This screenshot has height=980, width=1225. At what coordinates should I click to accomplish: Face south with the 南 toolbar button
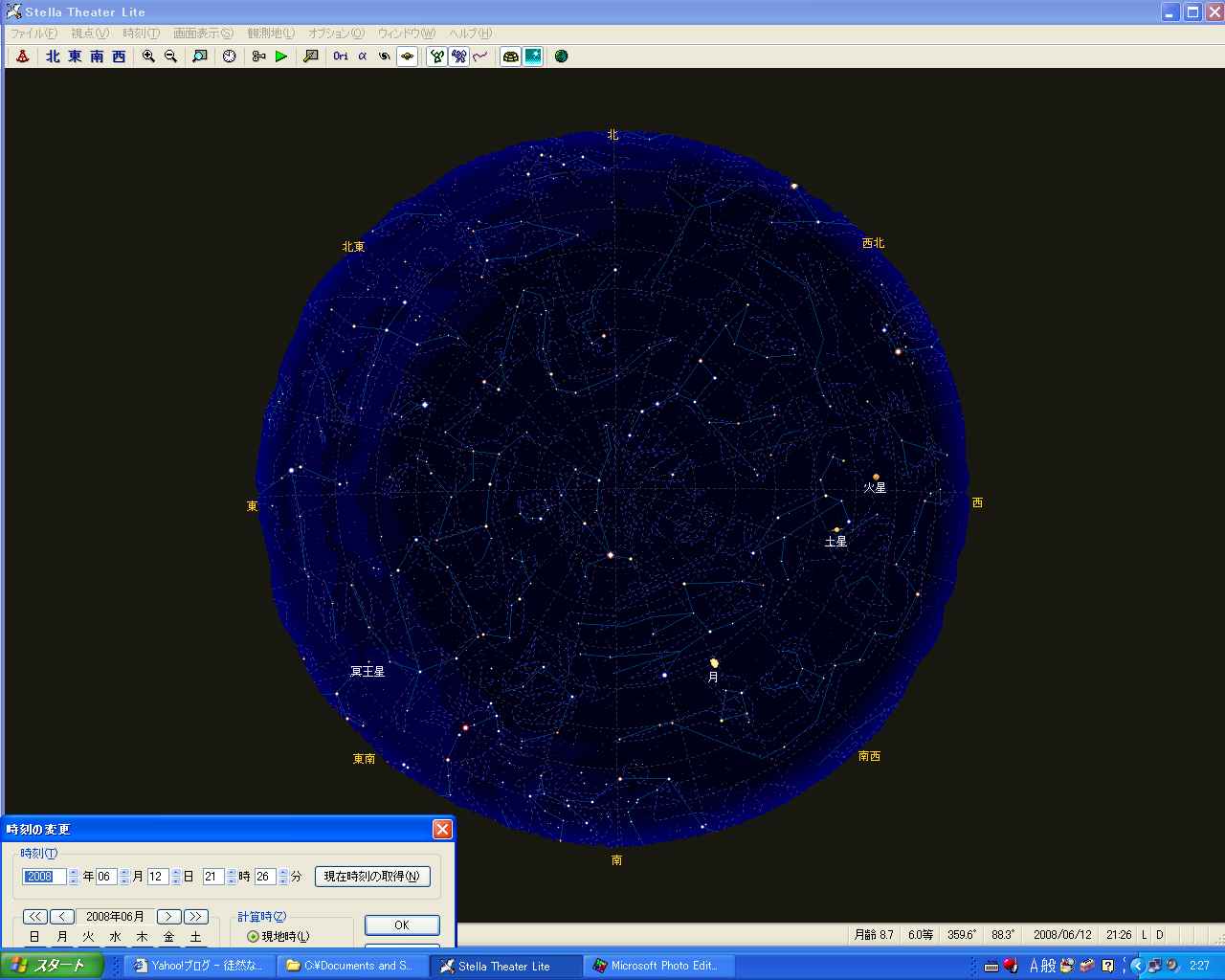[x=97, y=56]
